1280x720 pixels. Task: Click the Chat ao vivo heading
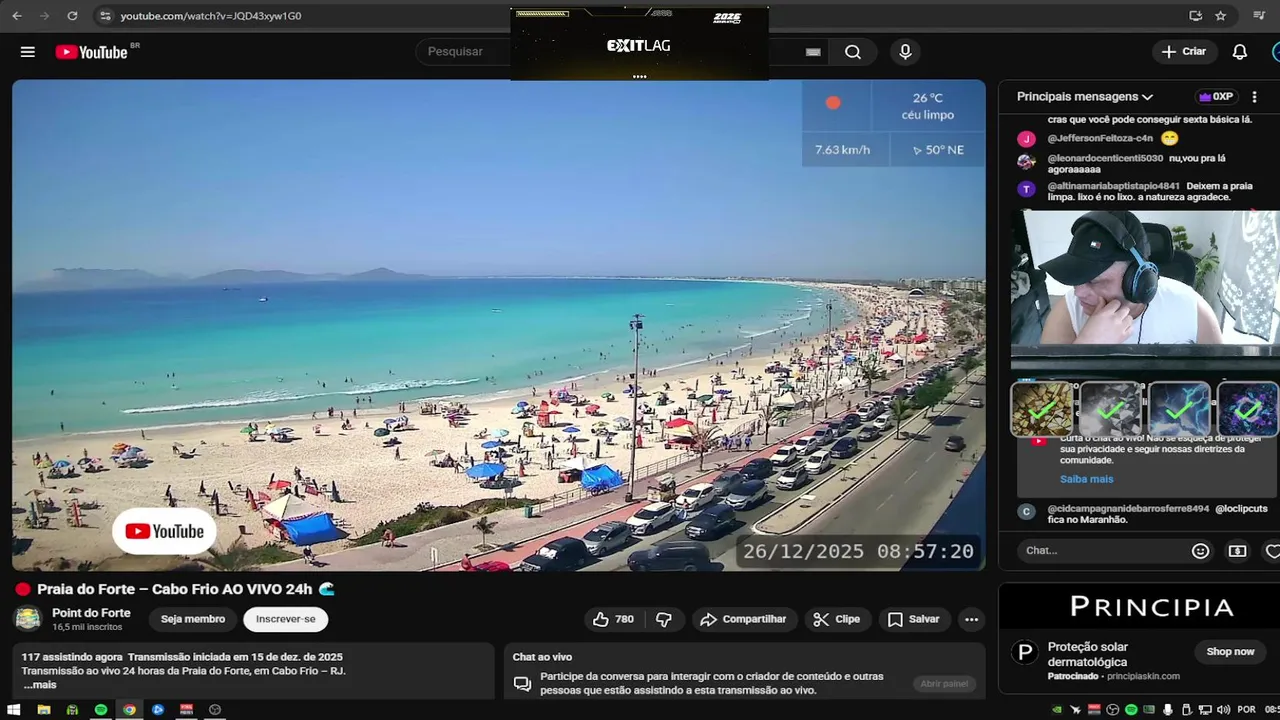[x=542, y=657]
